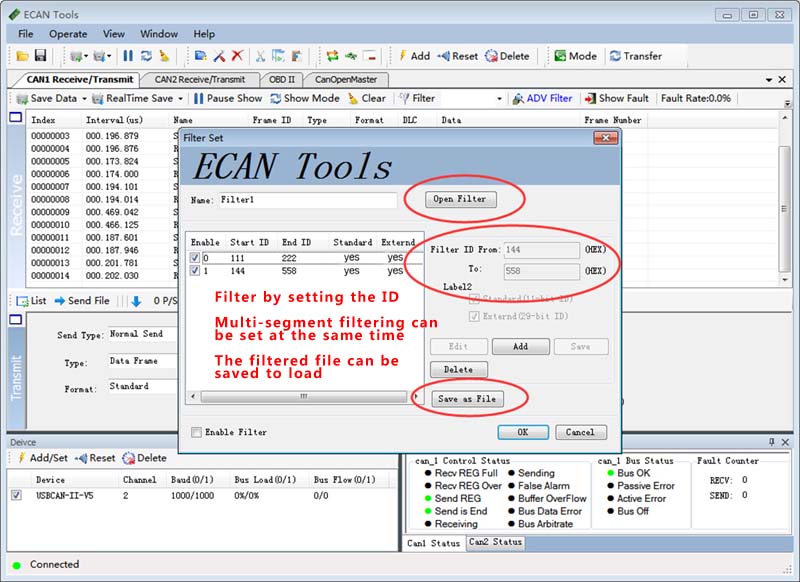Image resolution: width=800 pixels, height=582 pixels.
Task: Click the Send File arrow icon
Action: point(59,300)
